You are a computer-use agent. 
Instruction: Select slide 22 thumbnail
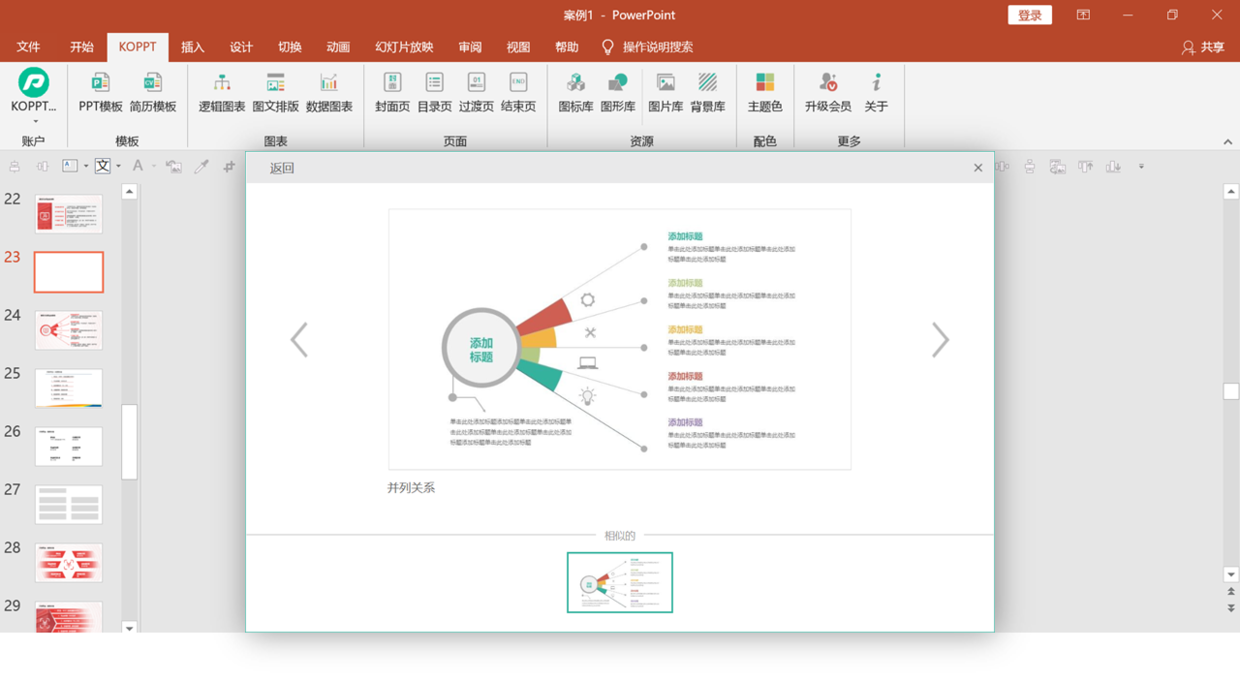pyautogui.click(x=69, y=214)
